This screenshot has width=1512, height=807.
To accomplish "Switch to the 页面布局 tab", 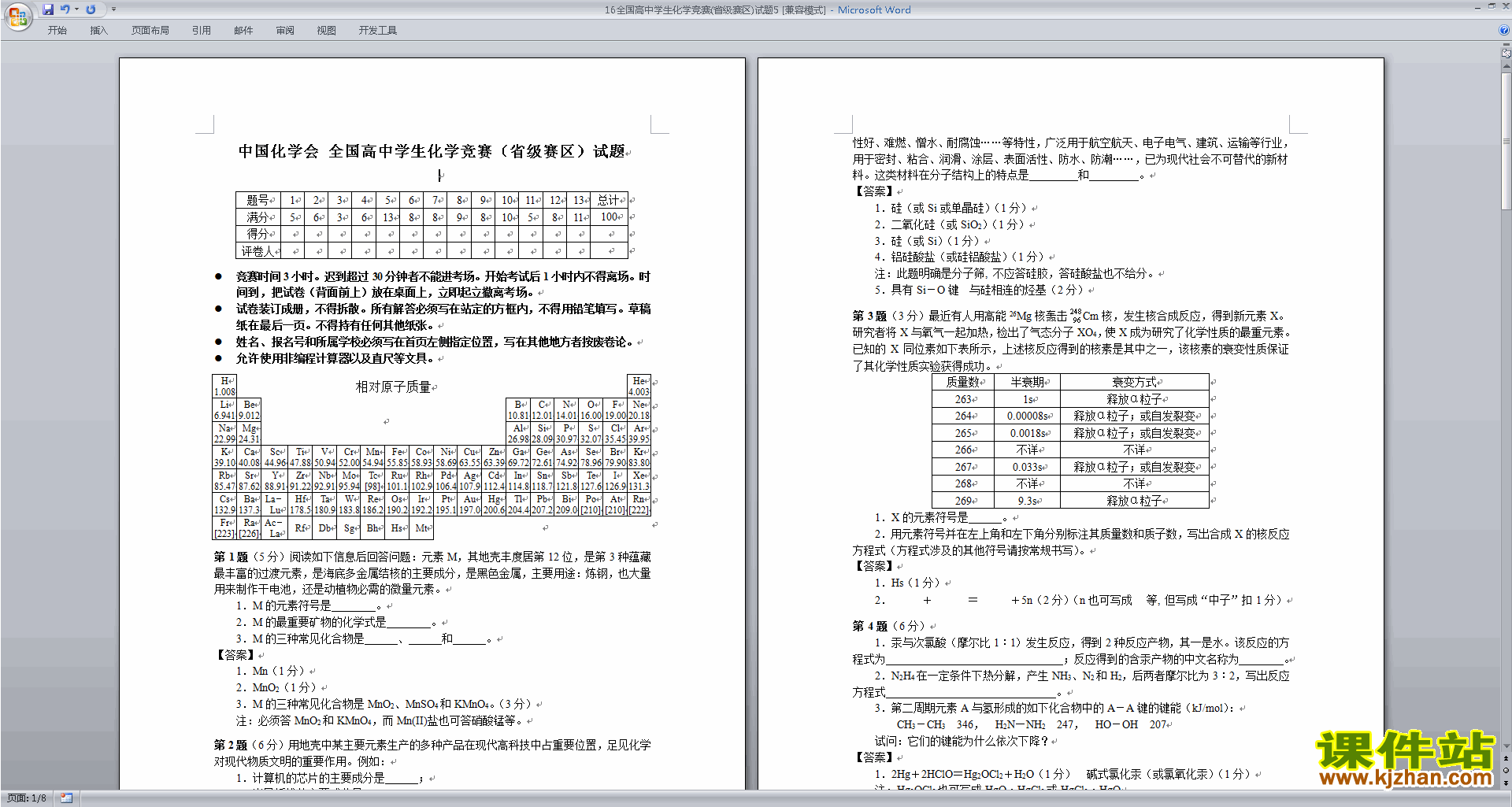I will 150,31.
